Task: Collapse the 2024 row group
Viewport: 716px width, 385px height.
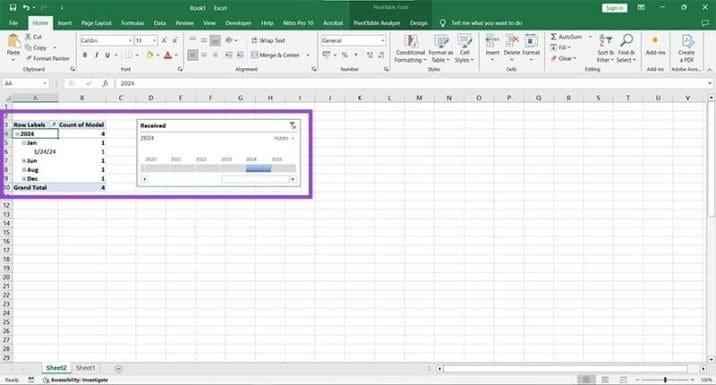Action: tap(17, 134)
